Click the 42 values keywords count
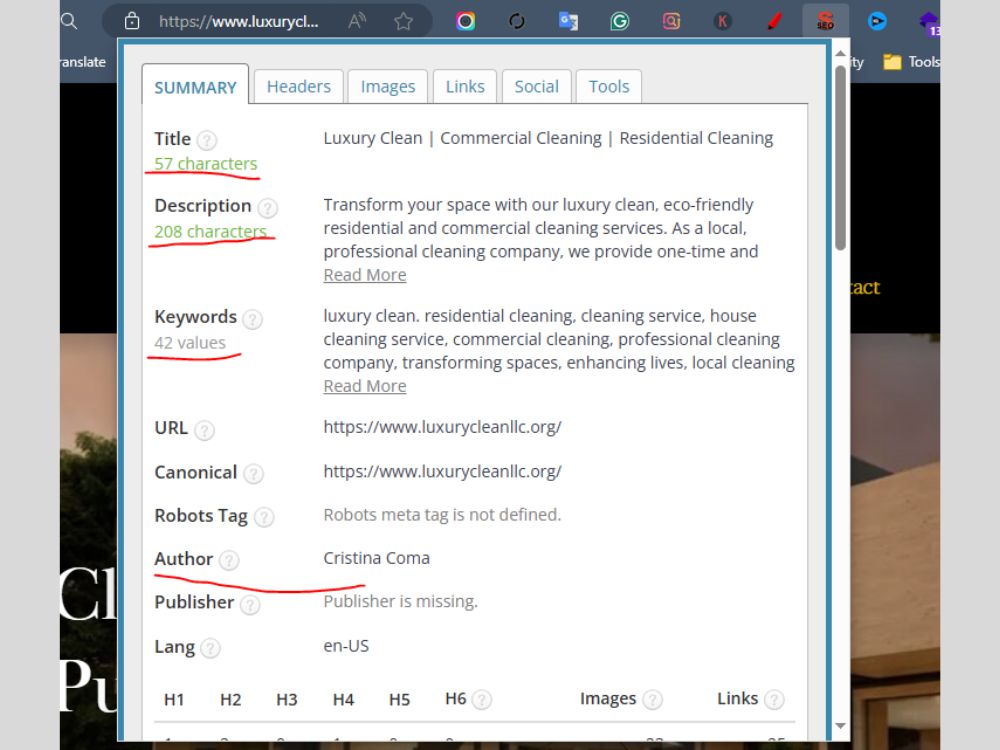 coord(189,343)
